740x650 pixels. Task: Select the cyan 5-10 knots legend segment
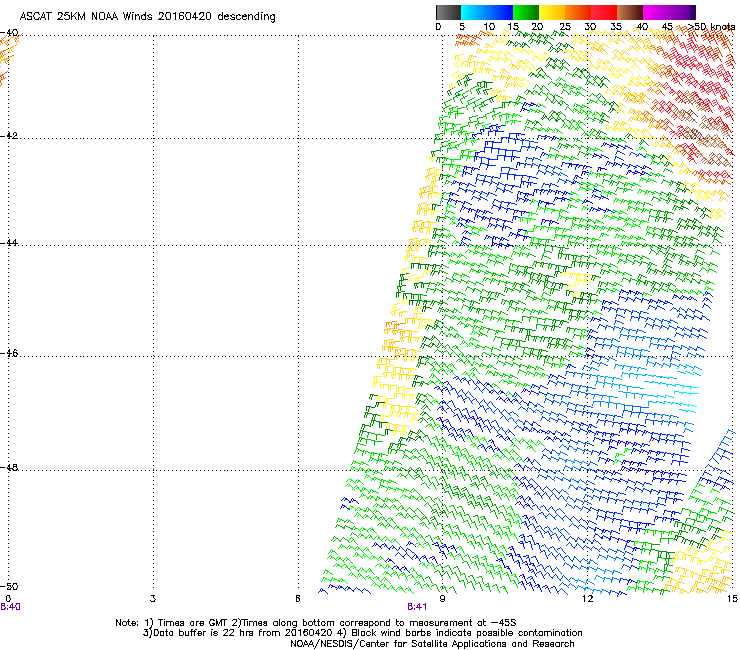(x=474, y=12)
